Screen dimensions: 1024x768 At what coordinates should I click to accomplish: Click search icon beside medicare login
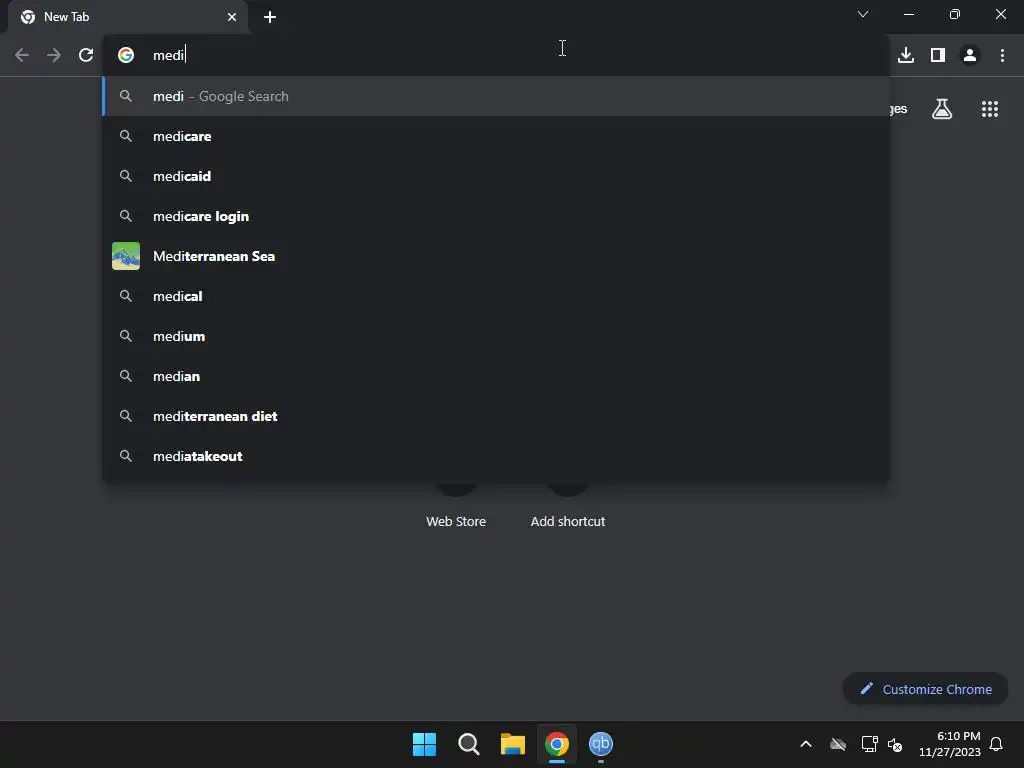[x=126, y=216]
